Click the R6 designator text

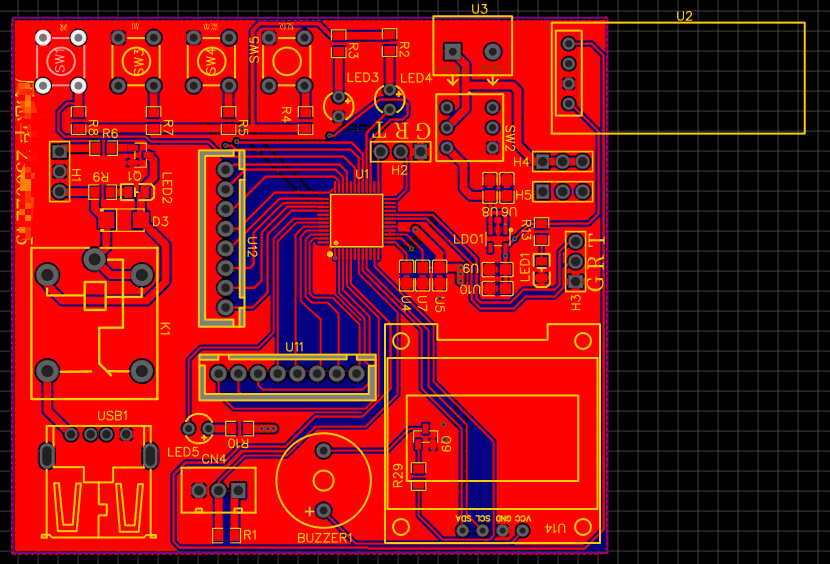110,133
